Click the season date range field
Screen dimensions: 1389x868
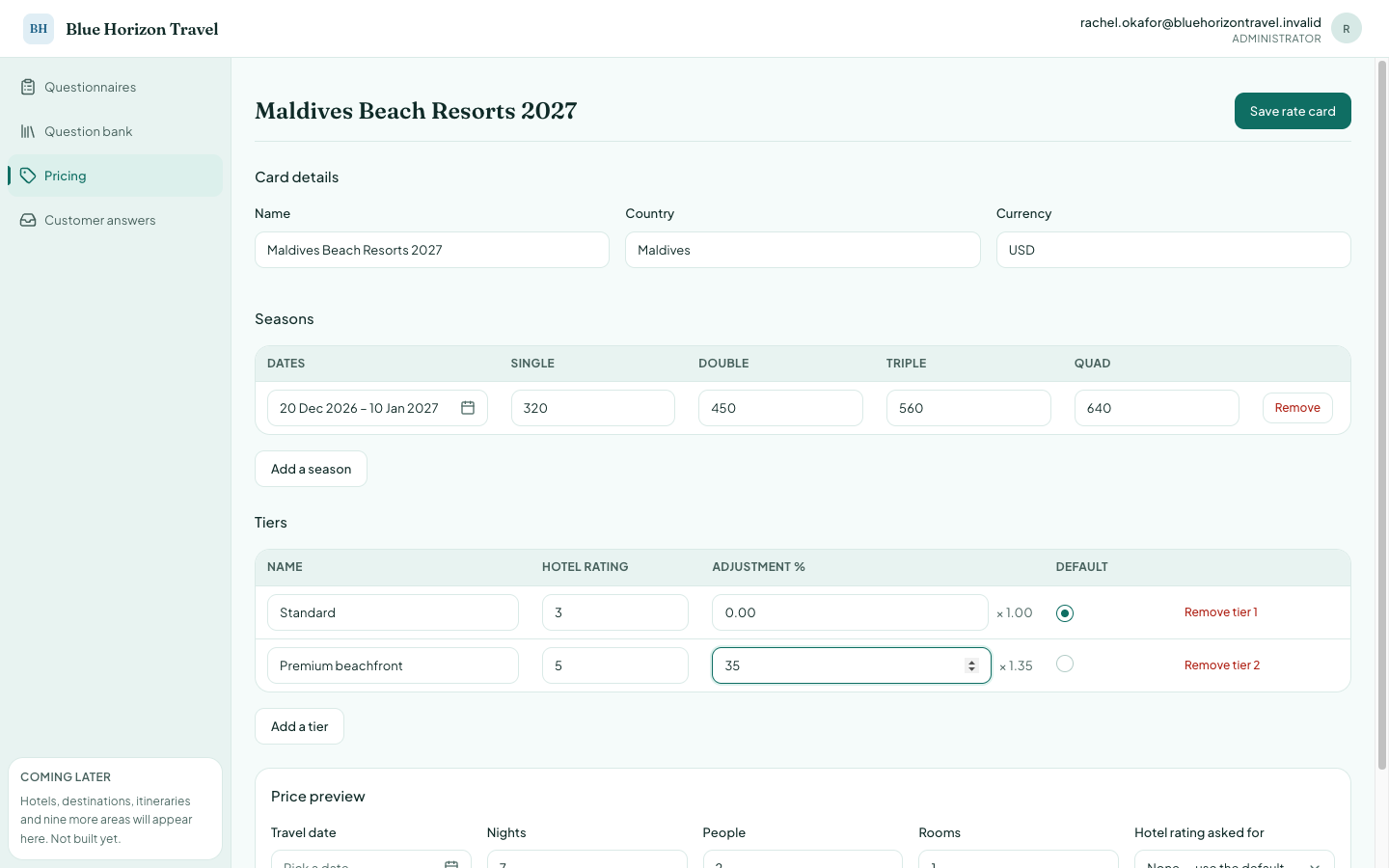pos(377,408)
